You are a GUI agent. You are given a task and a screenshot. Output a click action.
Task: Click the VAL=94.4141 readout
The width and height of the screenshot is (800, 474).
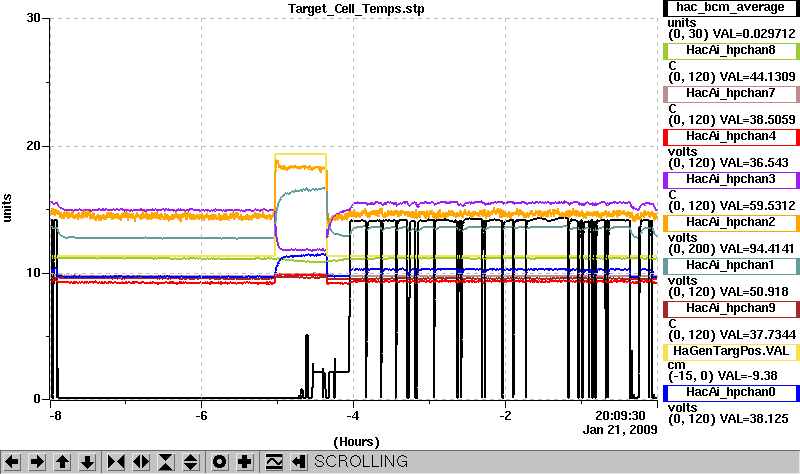[757, 249]
